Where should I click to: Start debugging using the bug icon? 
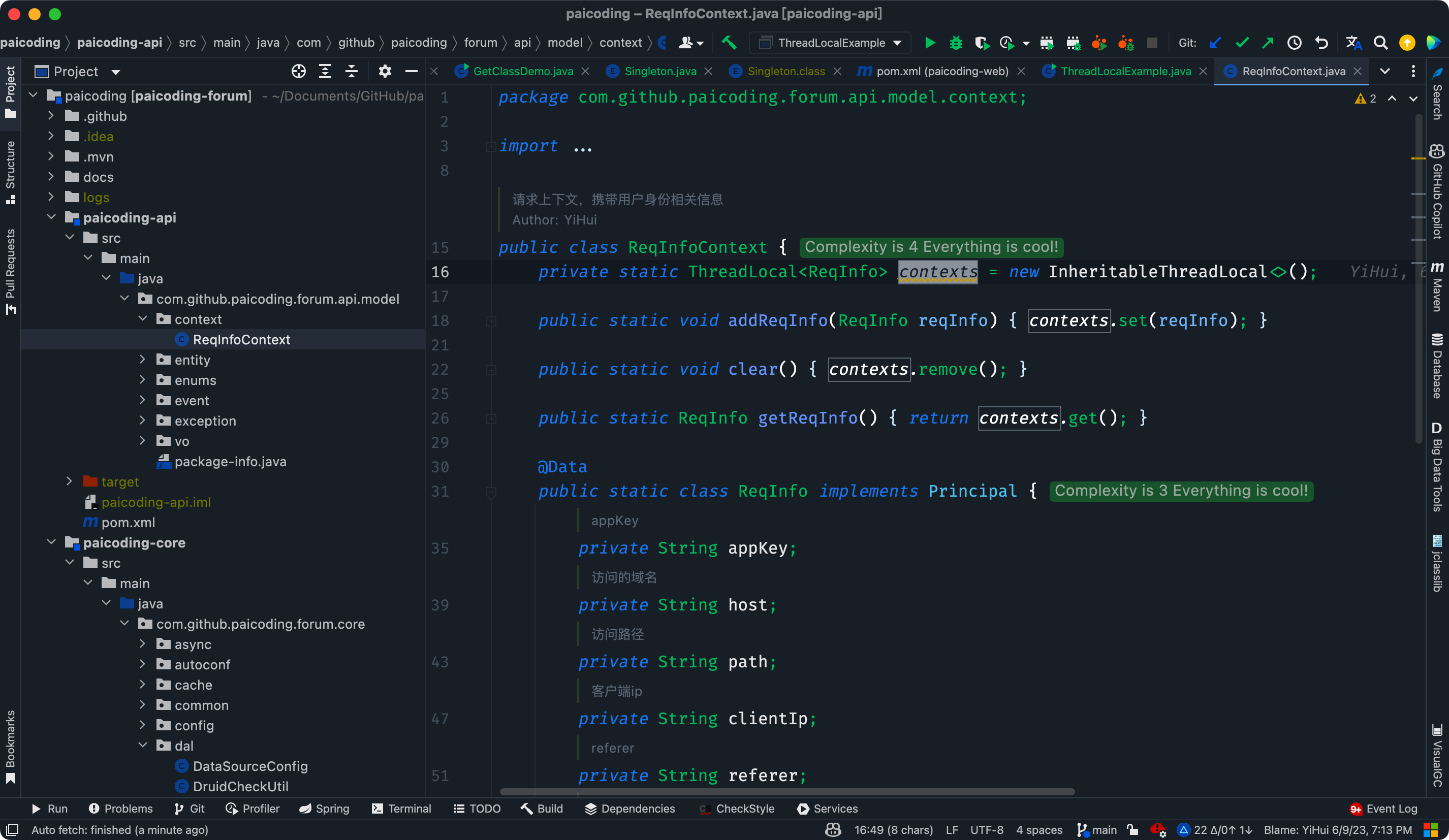pos(956,43)
